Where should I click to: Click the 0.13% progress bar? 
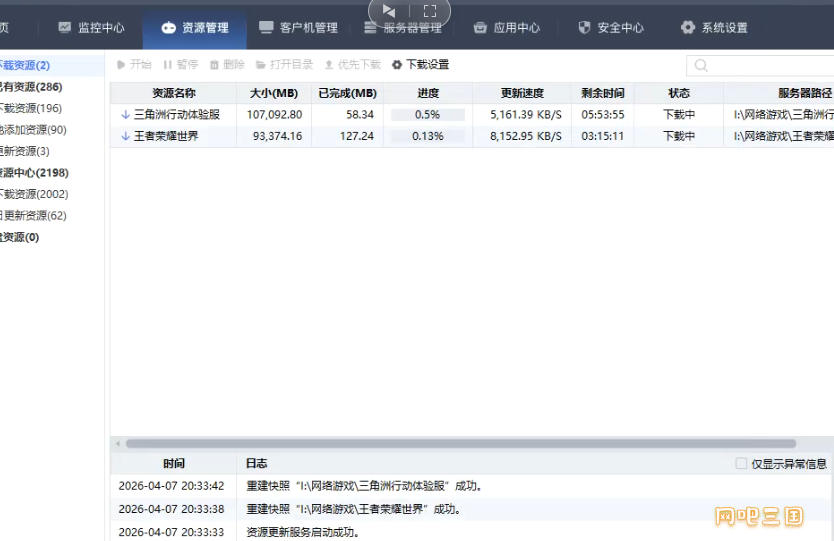428,136
